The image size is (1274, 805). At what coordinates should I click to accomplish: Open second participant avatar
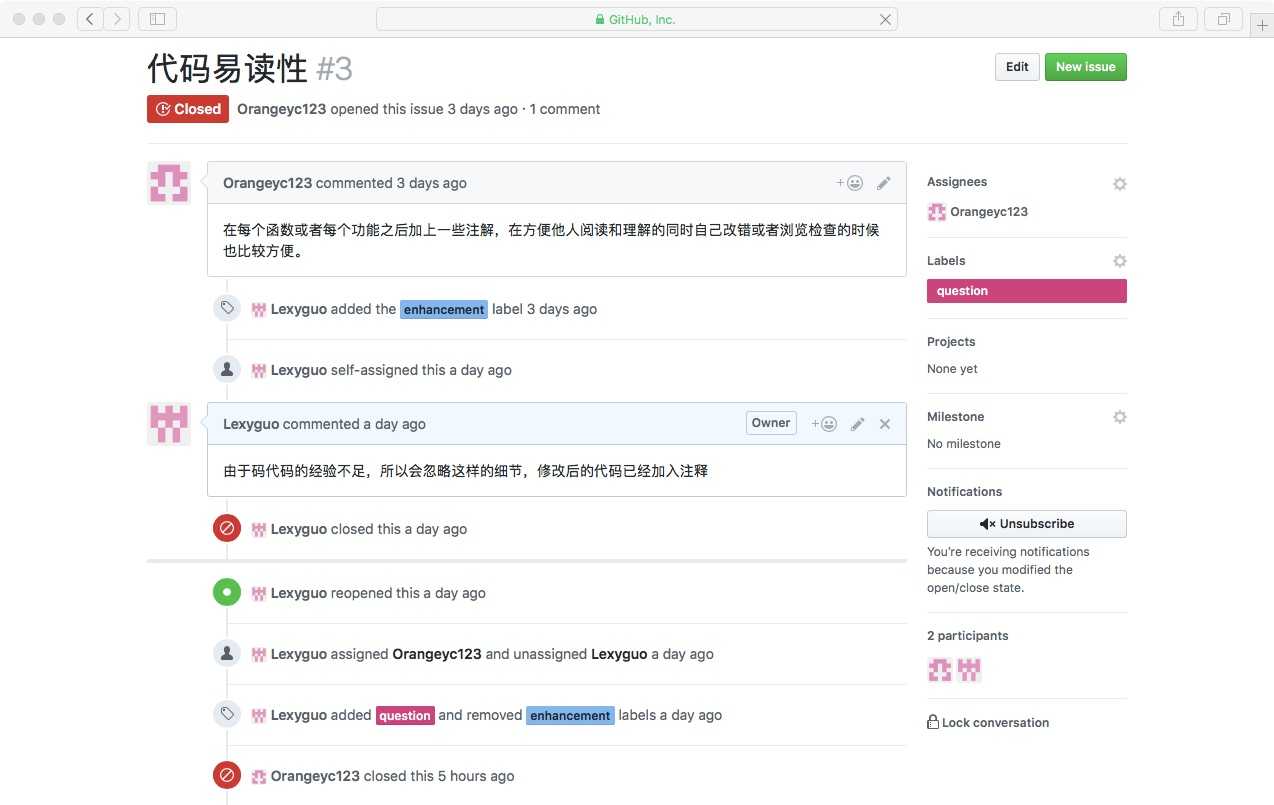point(969,670)
